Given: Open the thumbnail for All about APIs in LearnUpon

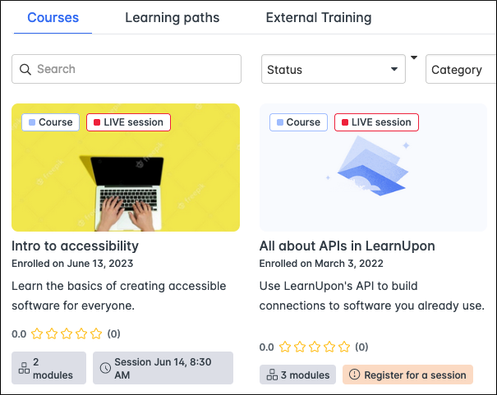Looking at the screenshot, I should point(373,167).
